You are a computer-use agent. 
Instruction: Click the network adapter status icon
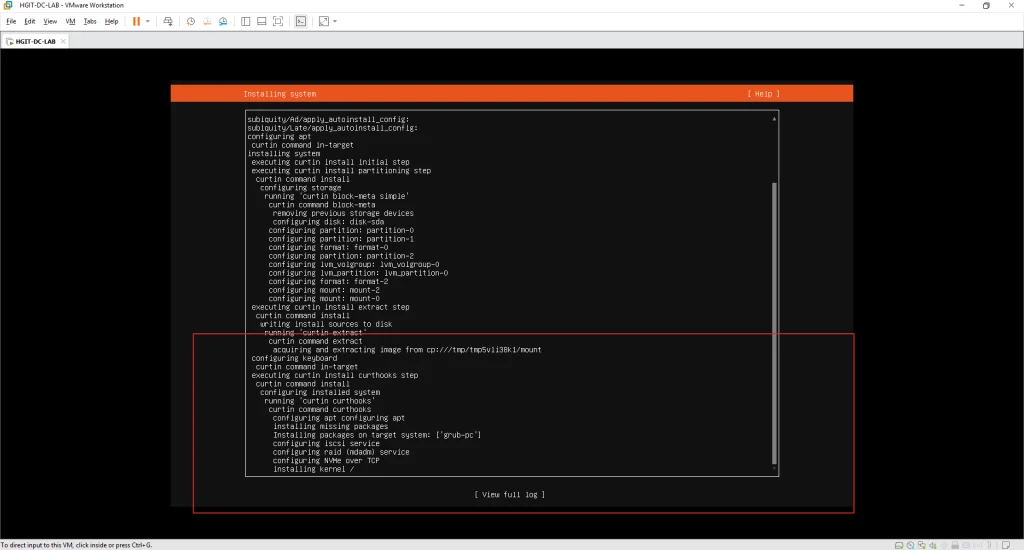(x=921, y=545)
